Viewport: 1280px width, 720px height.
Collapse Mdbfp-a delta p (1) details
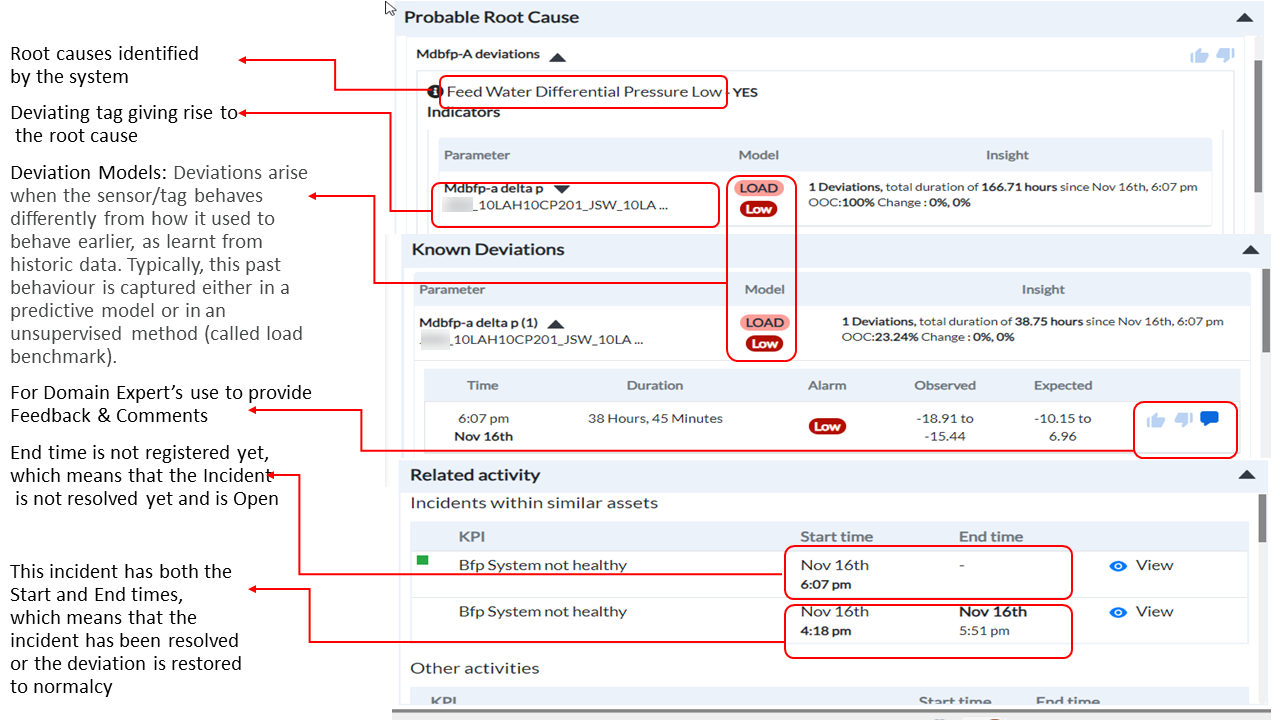[556, 324]
